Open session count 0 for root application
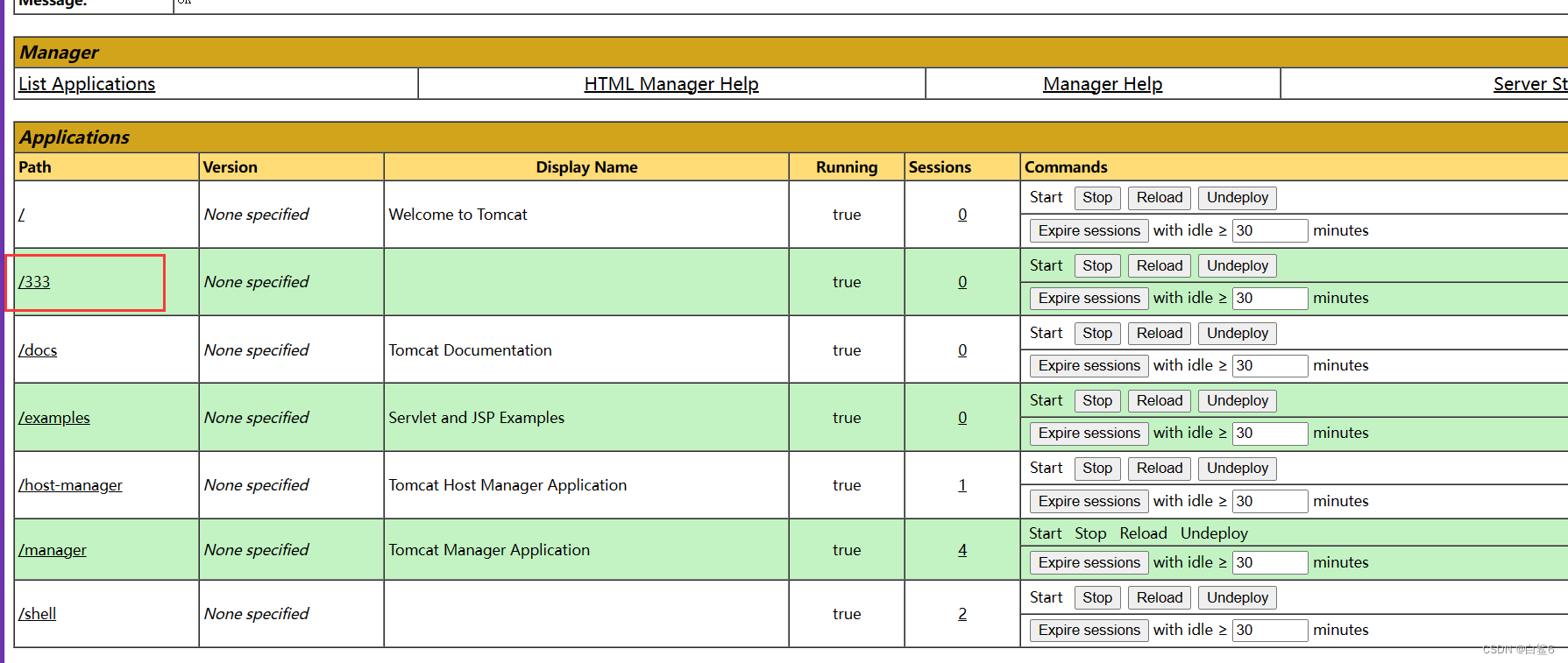 (x=962, y=215)
